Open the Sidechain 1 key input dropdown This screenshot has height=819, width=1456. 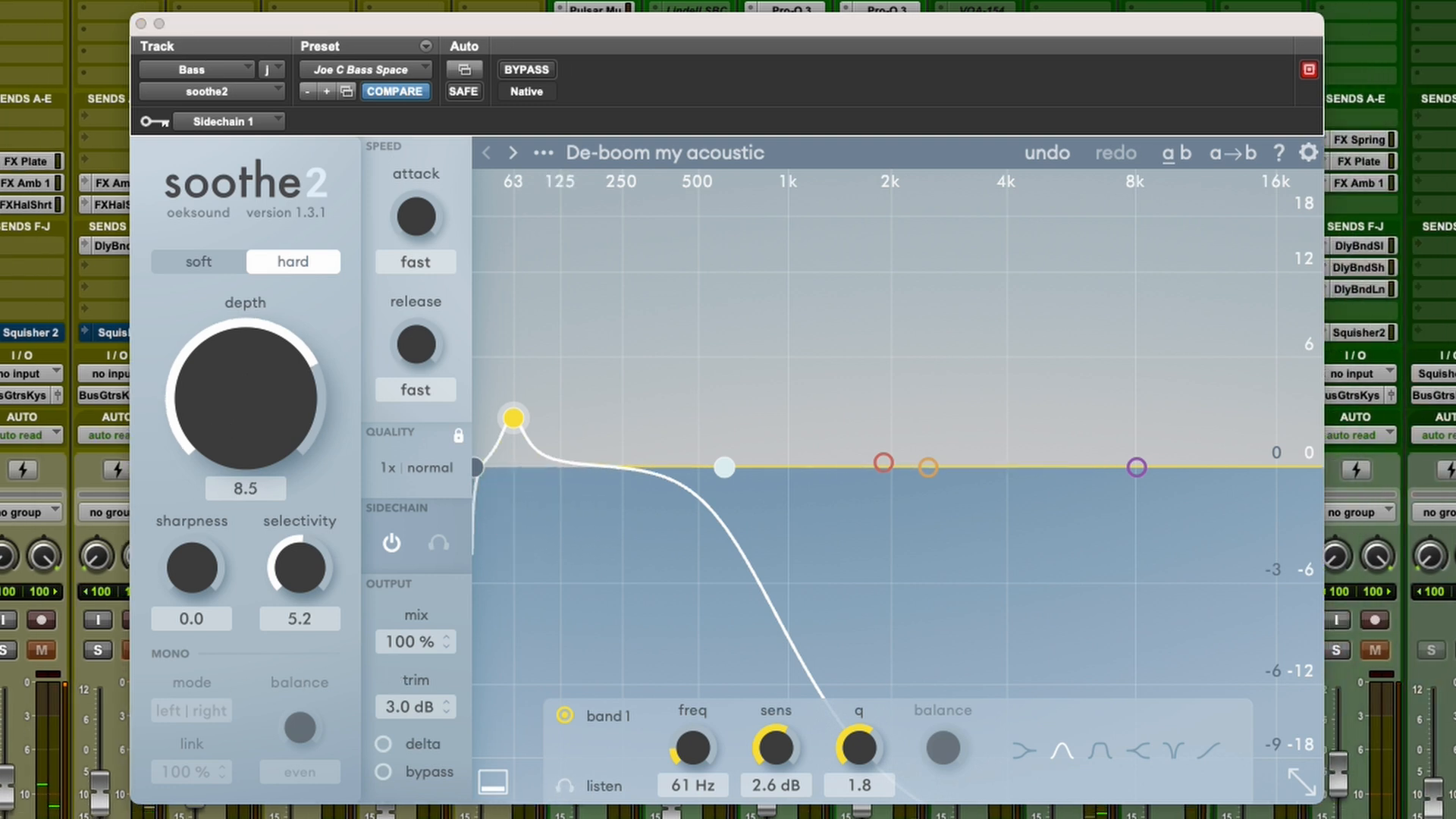228,121
